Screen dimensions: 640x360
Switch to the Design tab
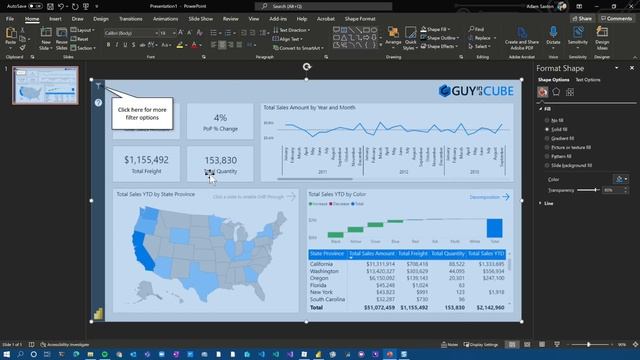(101, 19)
